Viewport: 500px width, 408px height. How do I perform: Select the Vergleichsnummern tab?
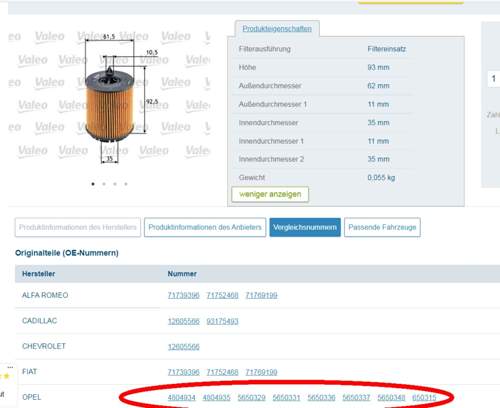pos(305,227)
